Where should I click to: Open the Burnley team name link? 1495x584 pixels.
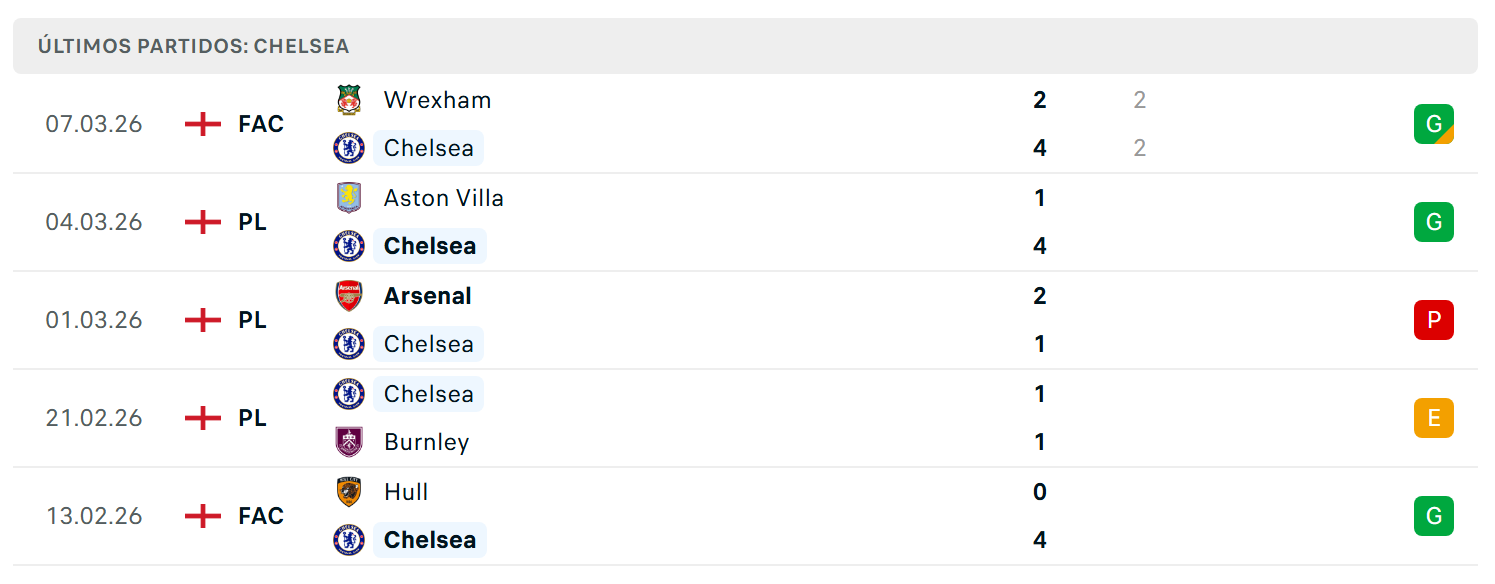[x=426, y=442]
